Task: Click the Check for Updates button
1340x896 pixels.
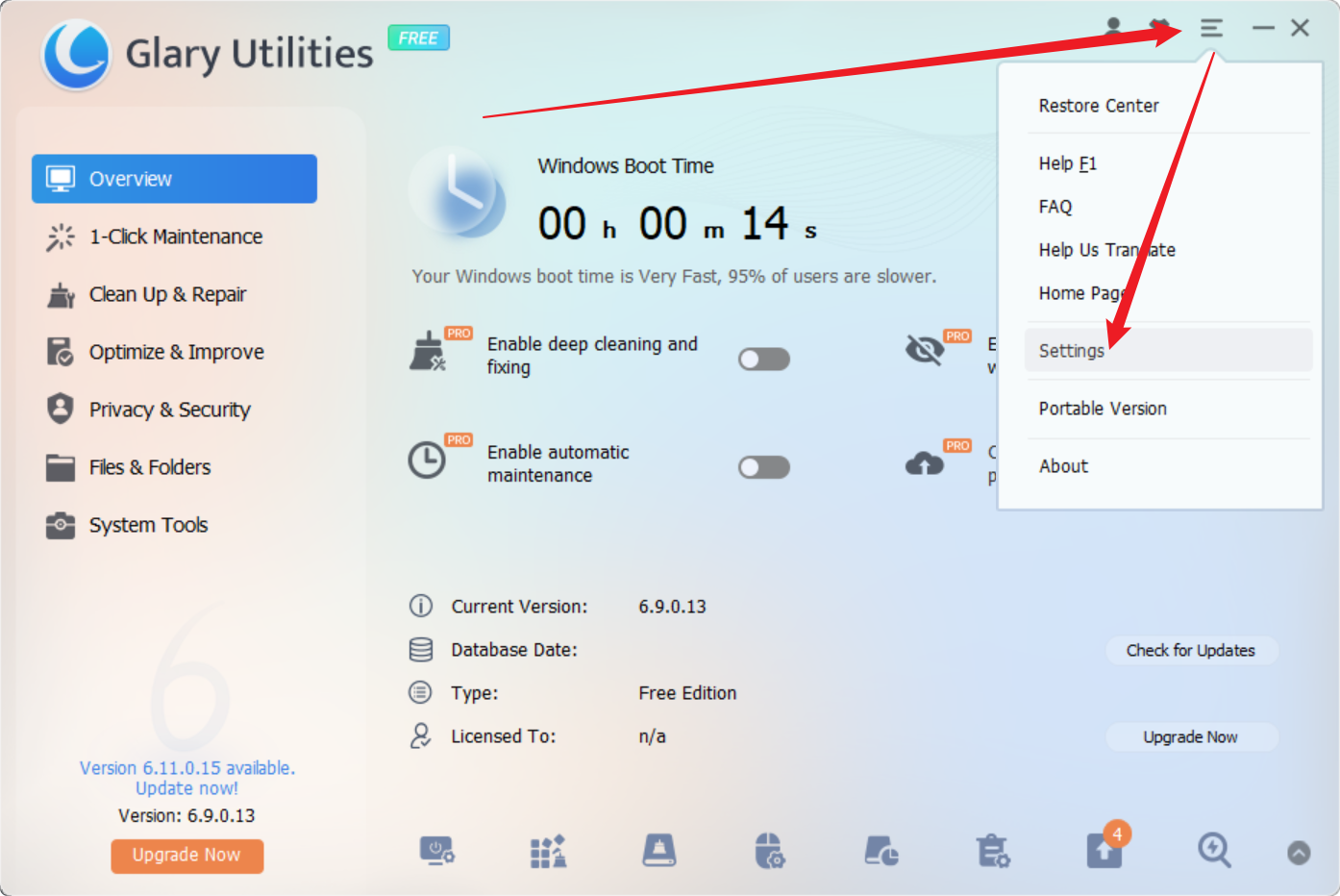Action: (x=1191, y=651)
